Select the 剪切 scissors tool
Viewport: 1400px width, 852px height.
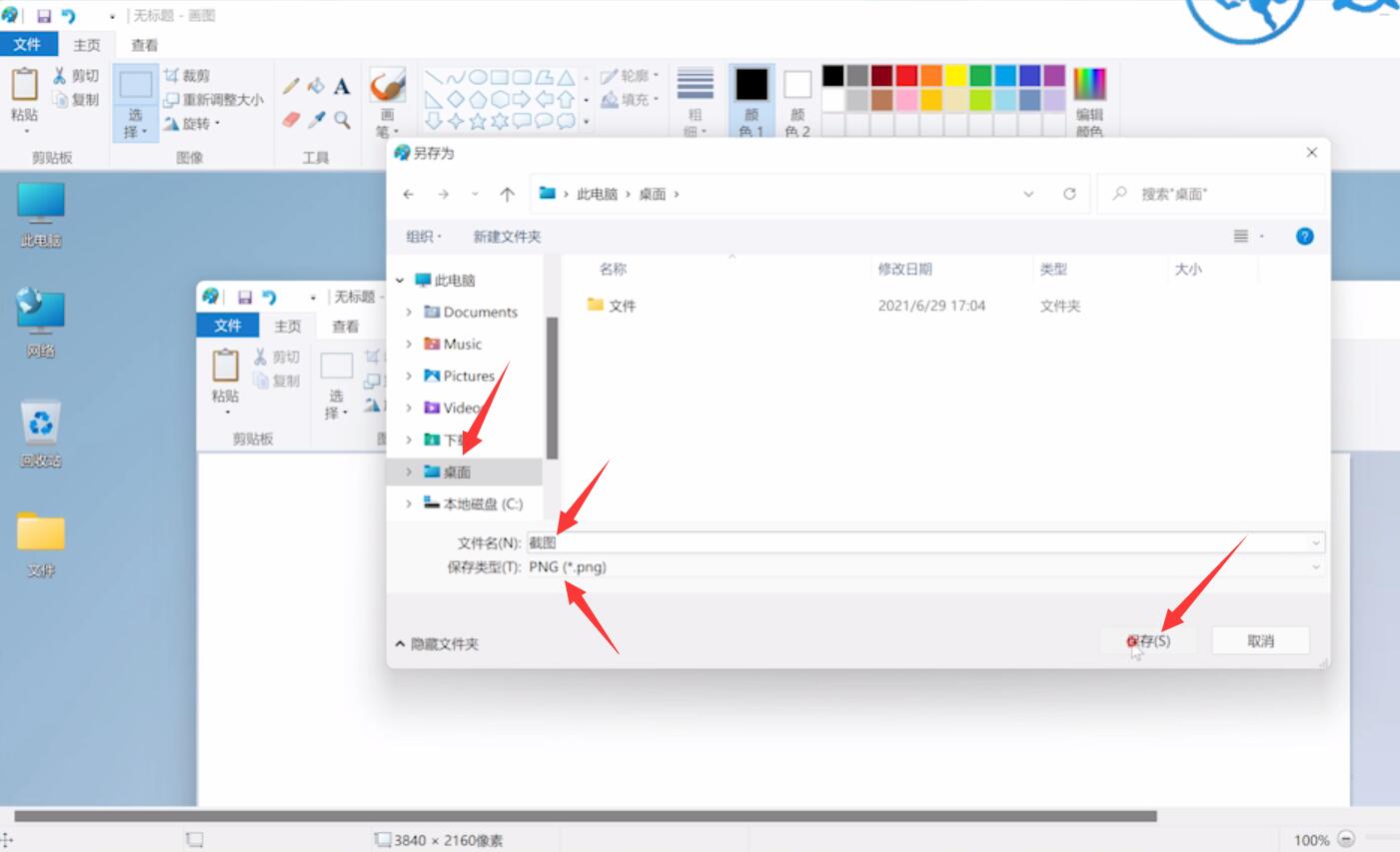[76, 76]
